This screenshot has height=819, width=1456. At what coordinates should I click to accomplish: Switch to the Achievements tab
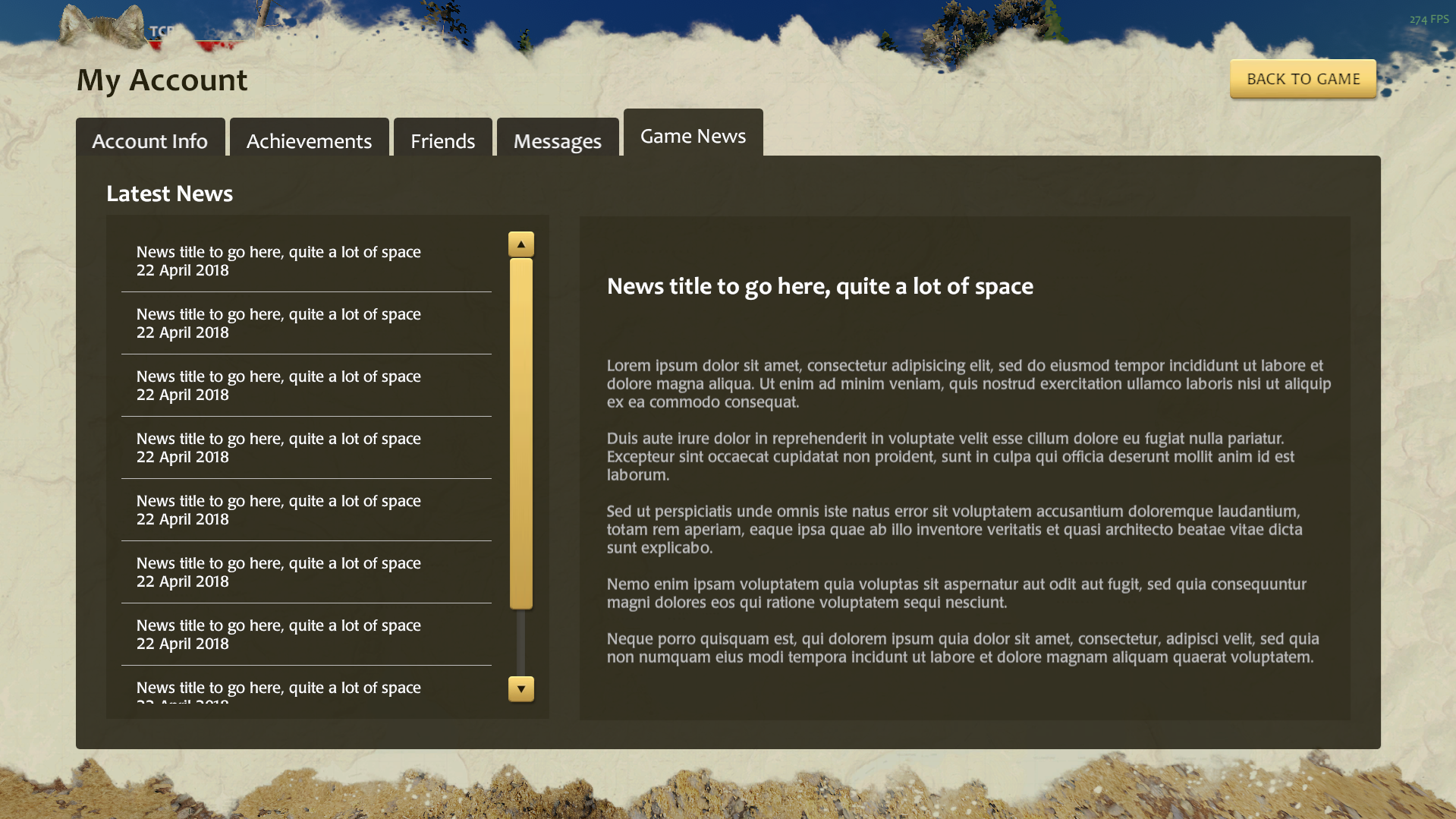[x=309, y=138]
